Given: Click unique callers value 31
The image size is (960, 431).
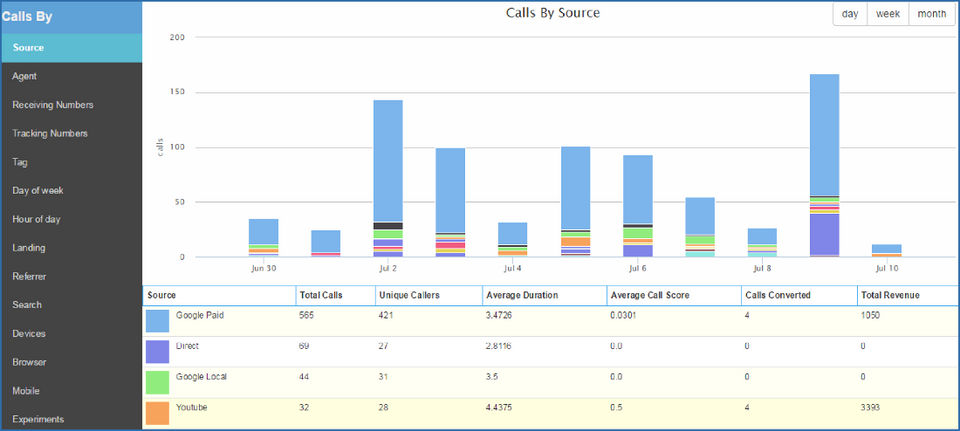Looking at the screenshot, I should click(384, 377).
